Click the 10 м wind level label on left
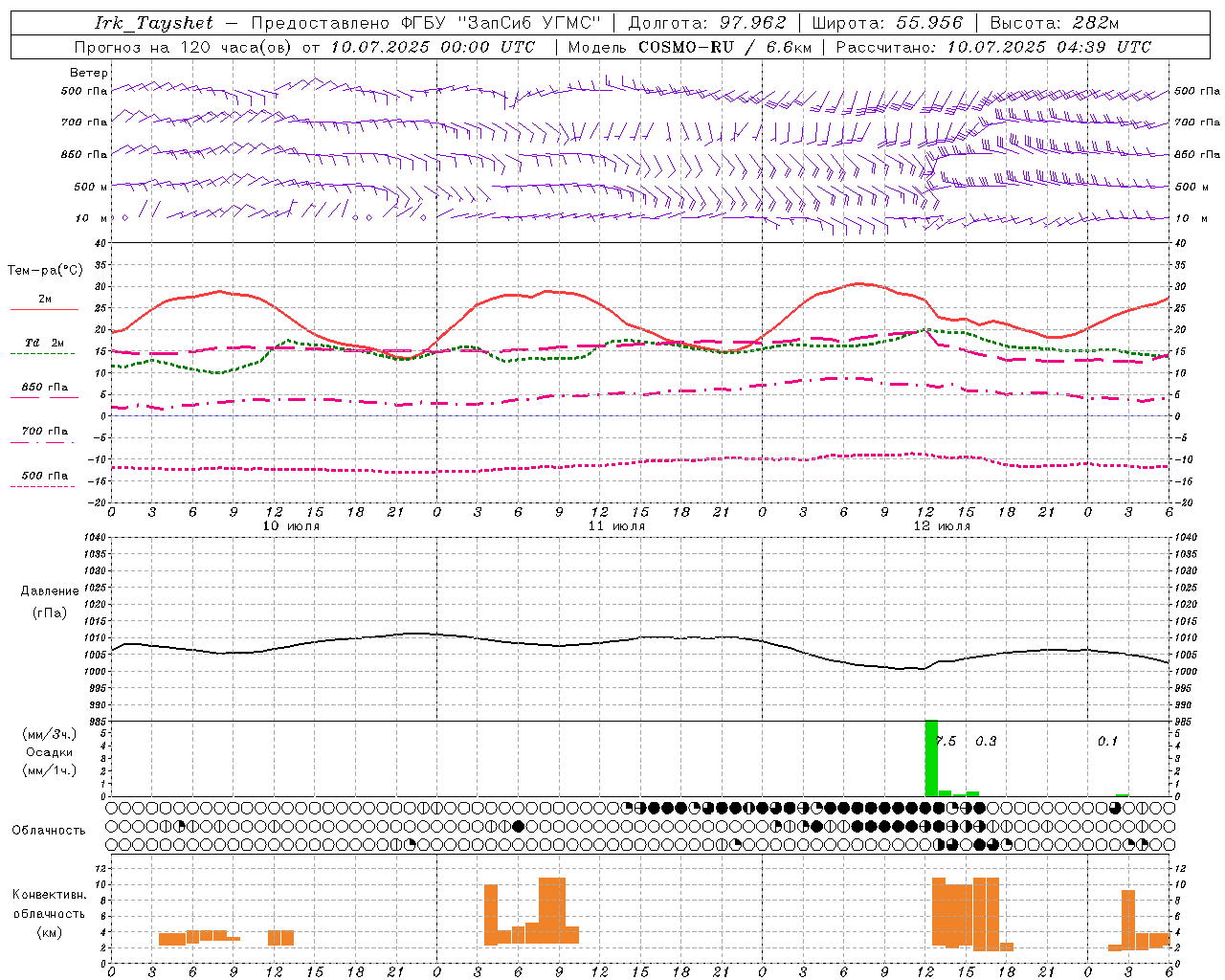Image resolution: width=1225 pixels, height=980 pixels. (x=91, y=218)
